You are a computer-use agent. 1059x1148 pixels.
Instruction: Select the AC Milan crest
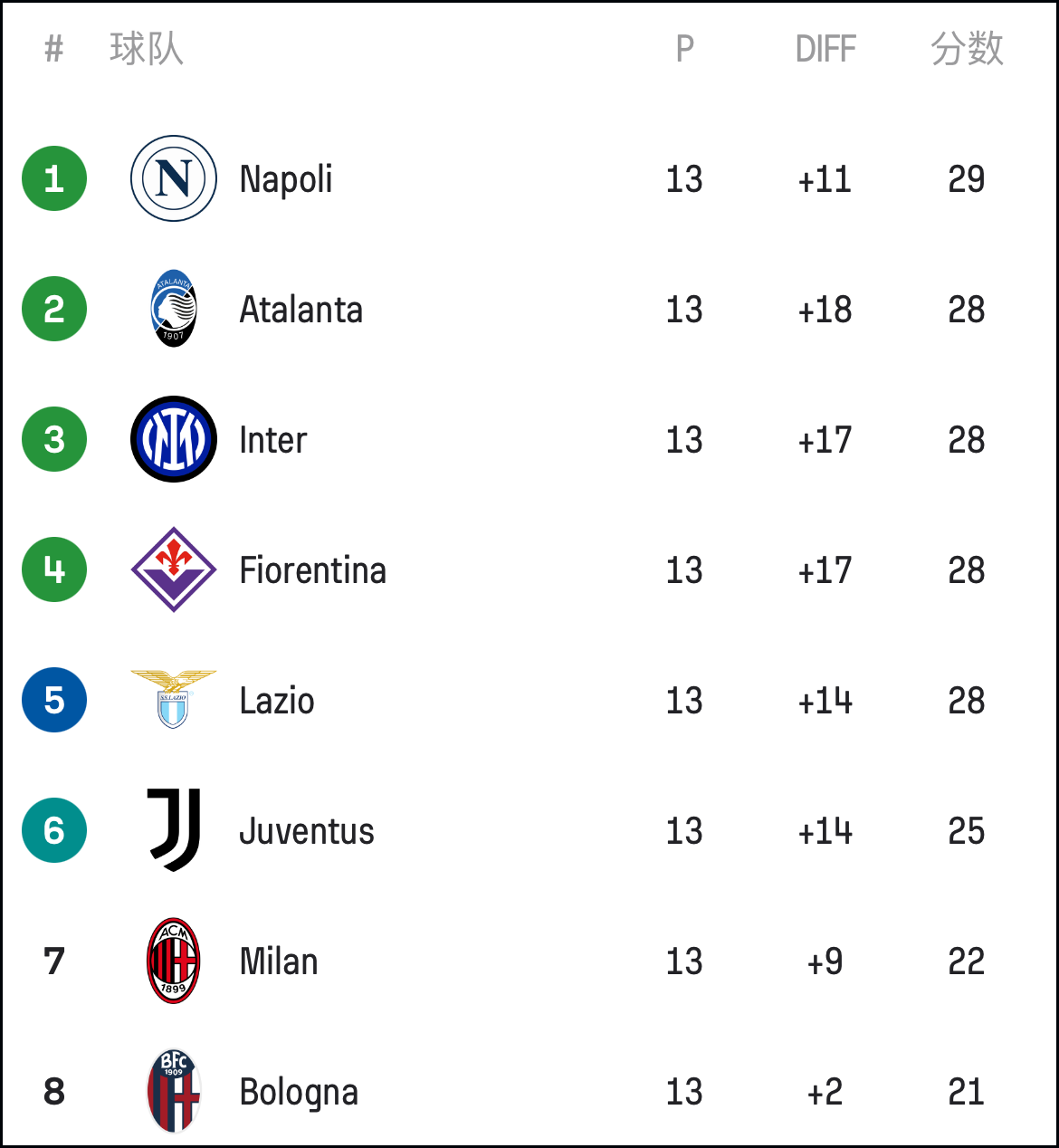pyautogui.click(x=174, y=961)
